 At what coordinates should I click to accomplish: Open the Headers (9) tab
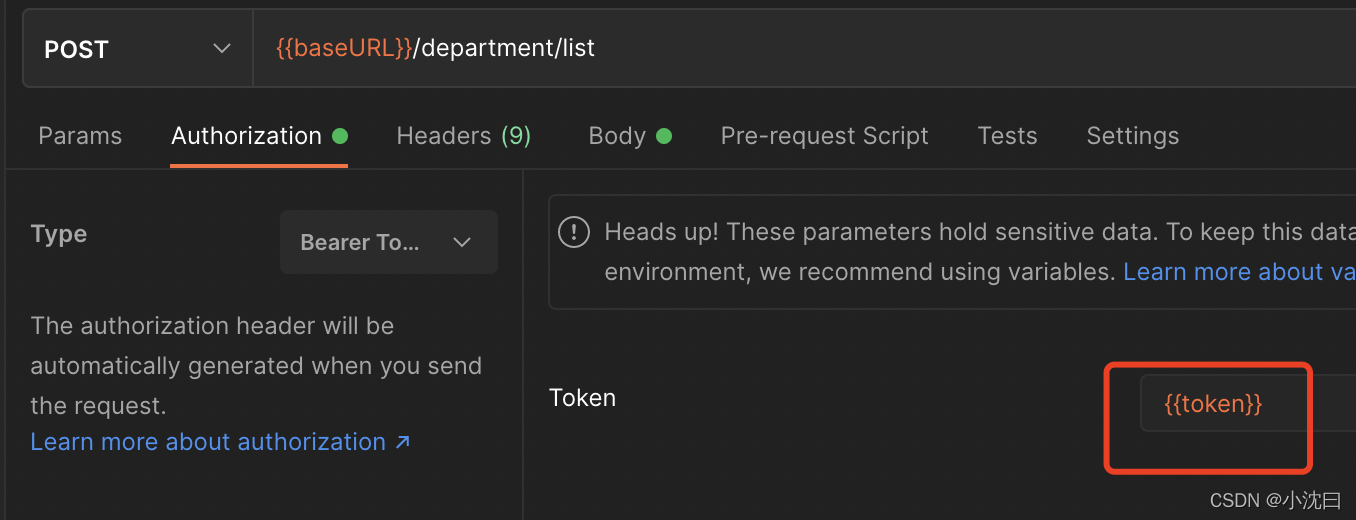pyautogui.click(x=463, y=136)
